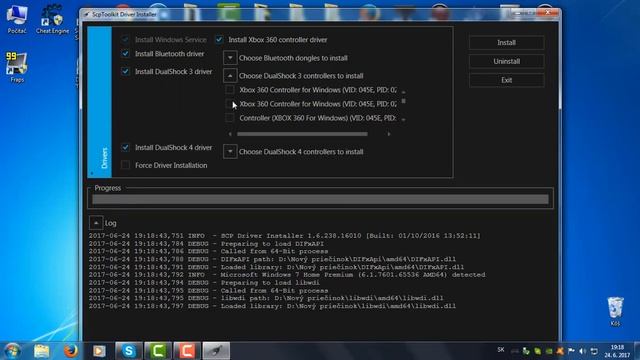Collapse the Log panel arrow
The image size is (640, 360).
click(x=96, y=223)
